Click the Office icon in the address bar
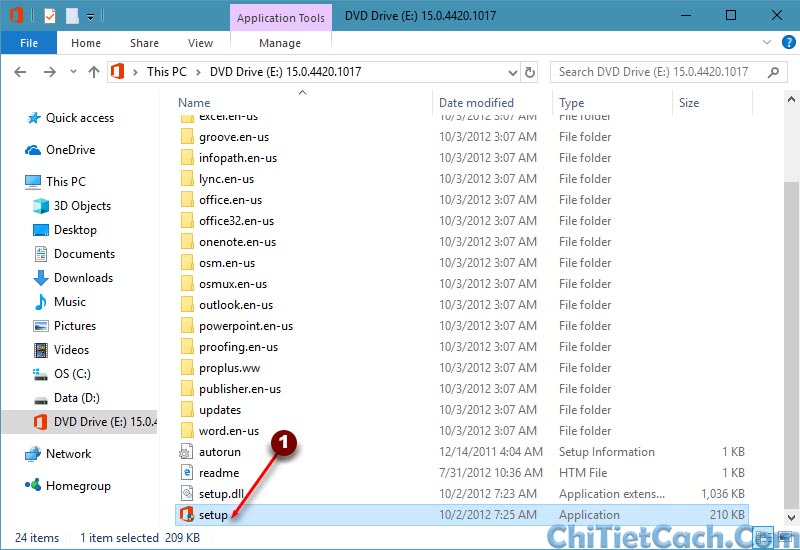Screen dimensions: 800x550 click(x=117, y=71)
